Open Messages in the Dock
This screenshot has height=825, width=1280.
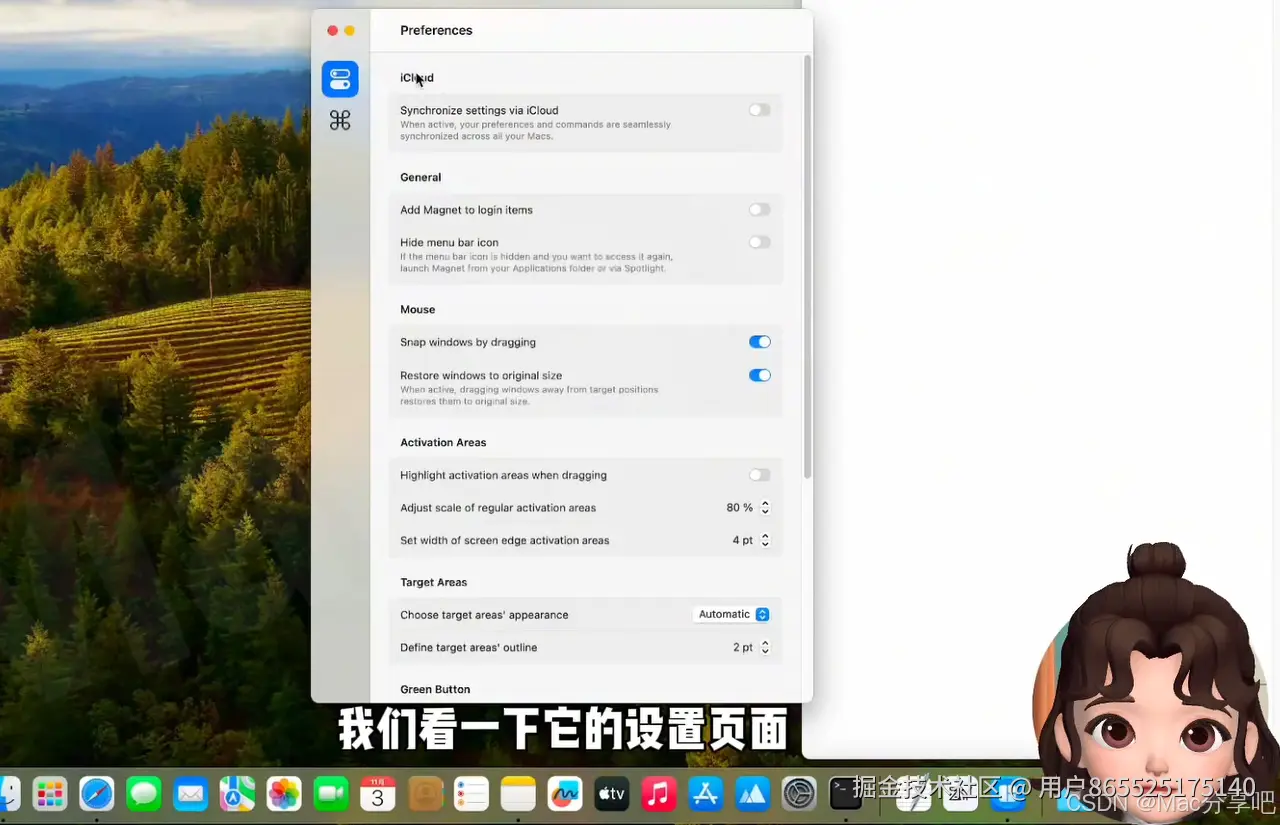click(144, 794)
